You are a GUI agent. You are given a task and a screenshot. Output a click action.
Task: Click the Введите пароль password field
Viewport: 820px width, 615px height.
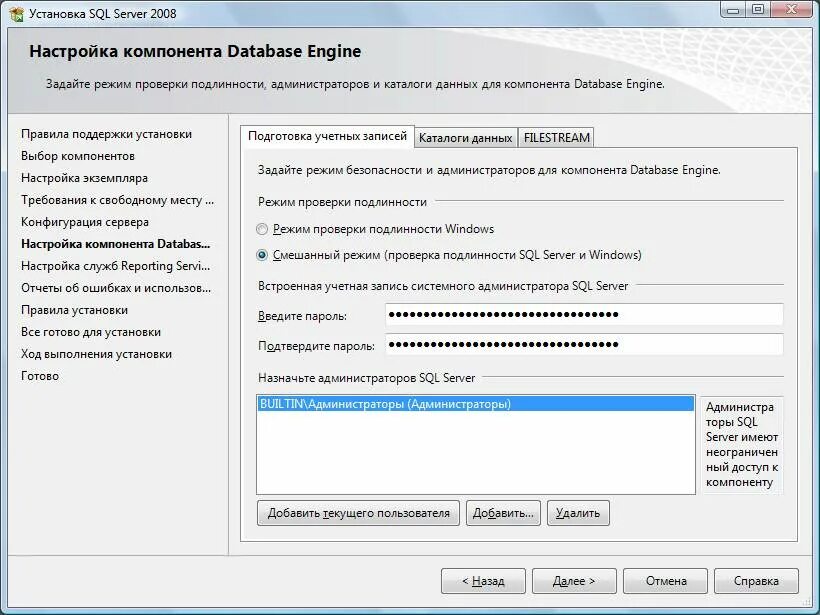point(584,315)
